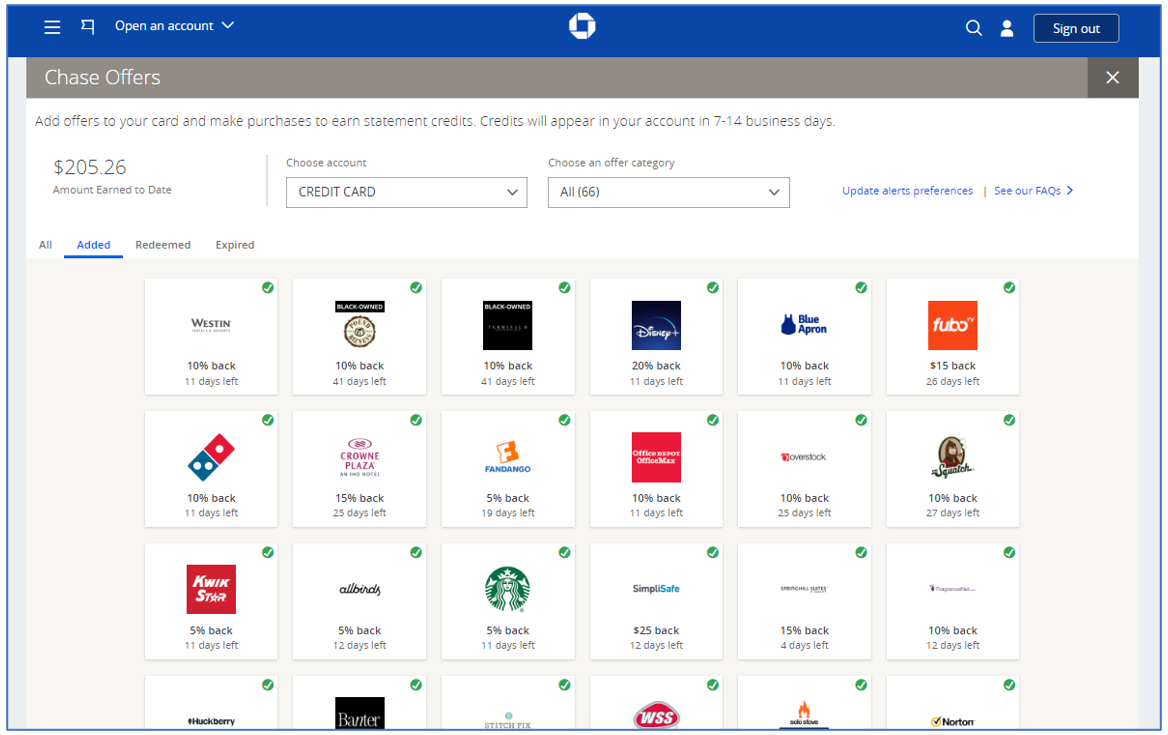This screenshot has width=1168, height=735.
Task: Toggle the green checkmark on SimpliSafe offer
Action: [712, 553]
